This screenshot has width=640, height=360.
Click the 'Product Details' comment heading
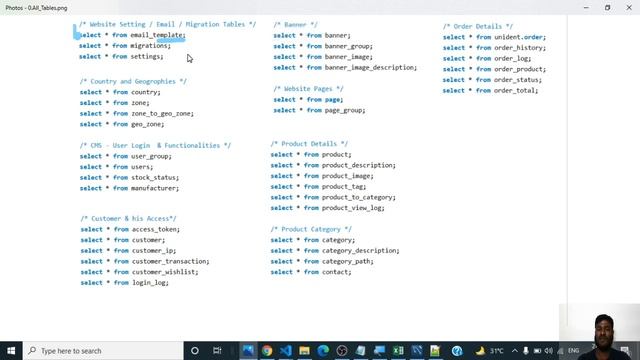(309, 144)
